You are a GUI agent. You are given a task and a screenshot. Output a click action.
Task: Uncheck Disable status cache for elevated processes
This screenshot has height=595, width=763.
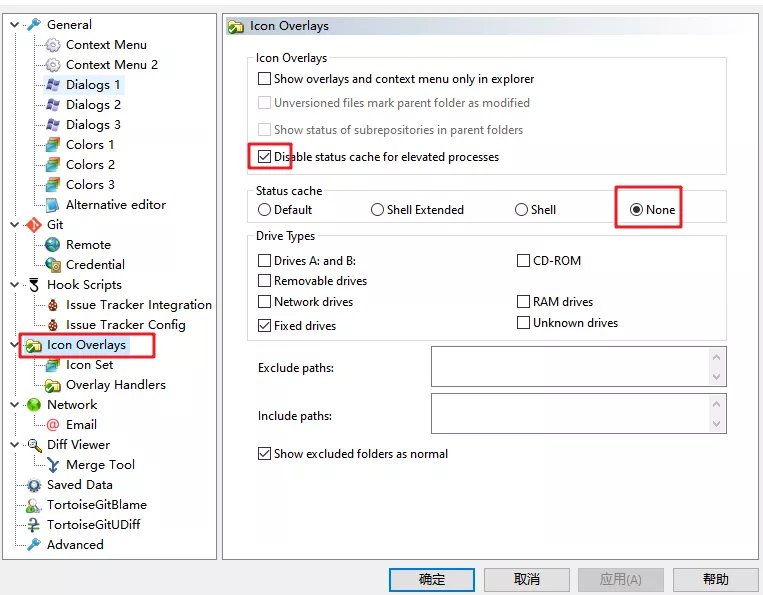(x=264, y=157)
